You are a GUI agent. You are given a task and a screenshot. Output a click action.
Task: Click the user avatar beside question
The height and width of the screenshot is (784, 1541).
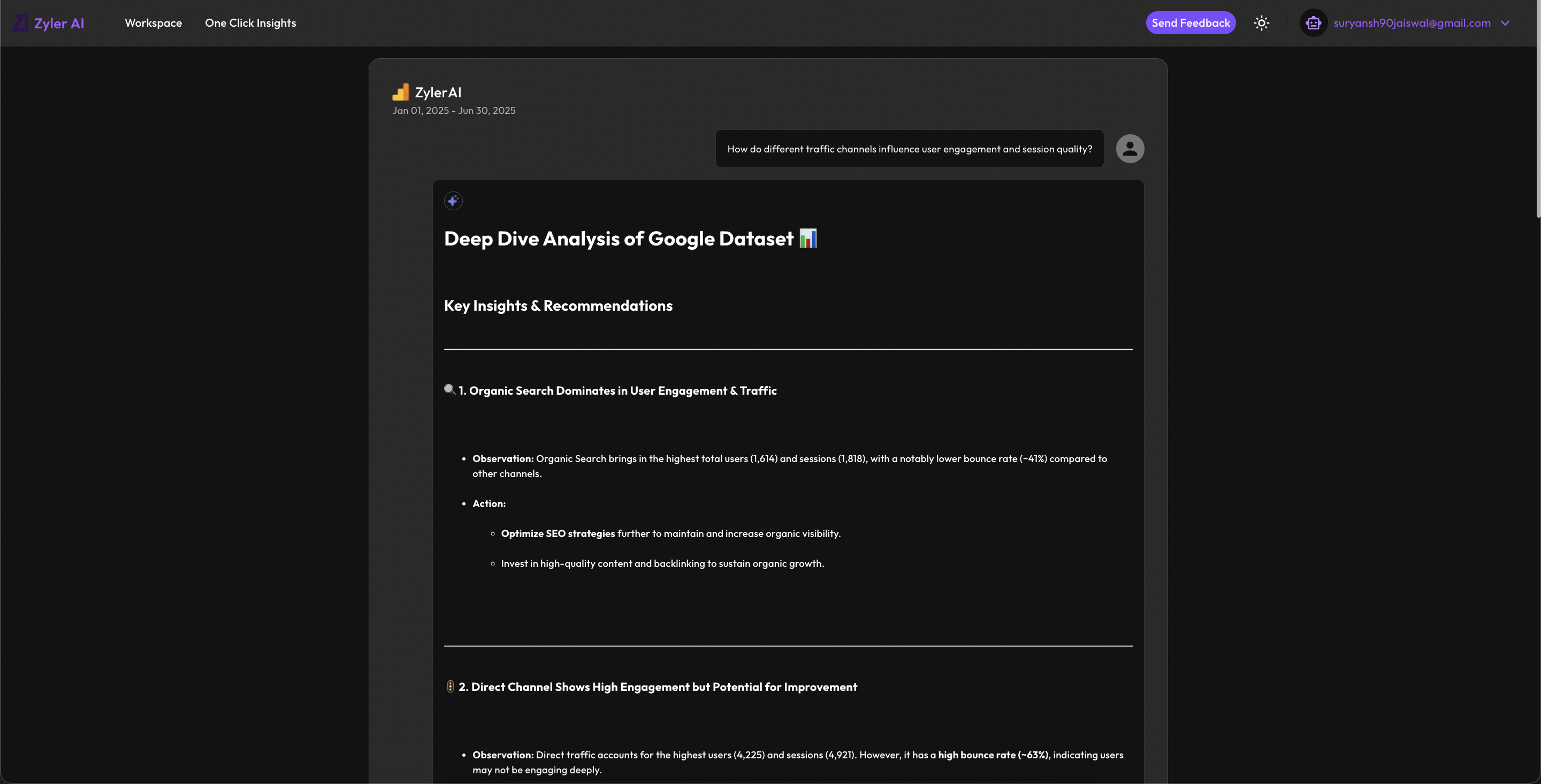pos(1130,149)
